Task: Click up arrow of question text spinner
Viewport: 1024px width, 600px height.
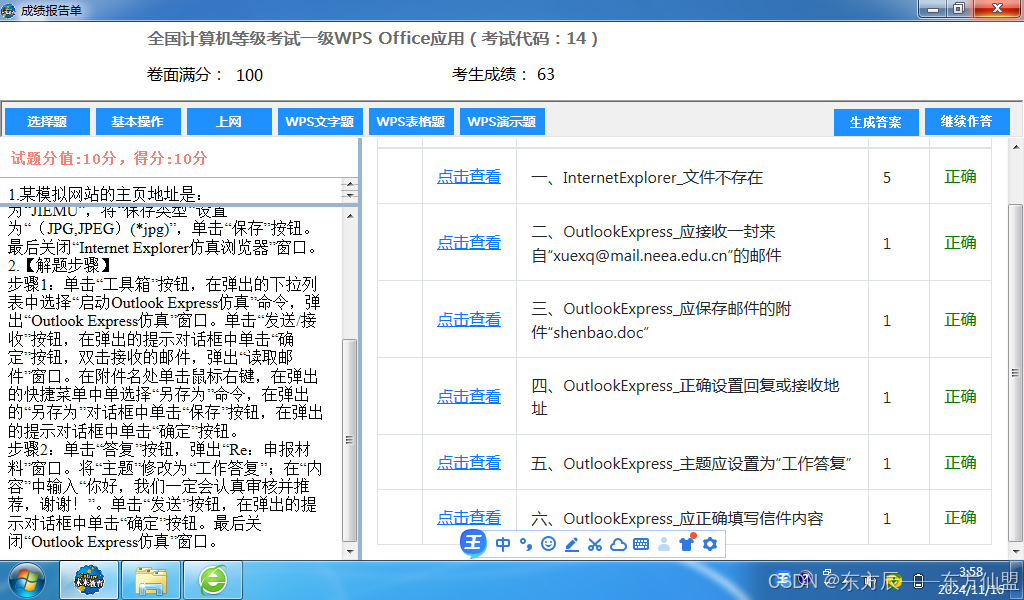Action: pos(350,185)
